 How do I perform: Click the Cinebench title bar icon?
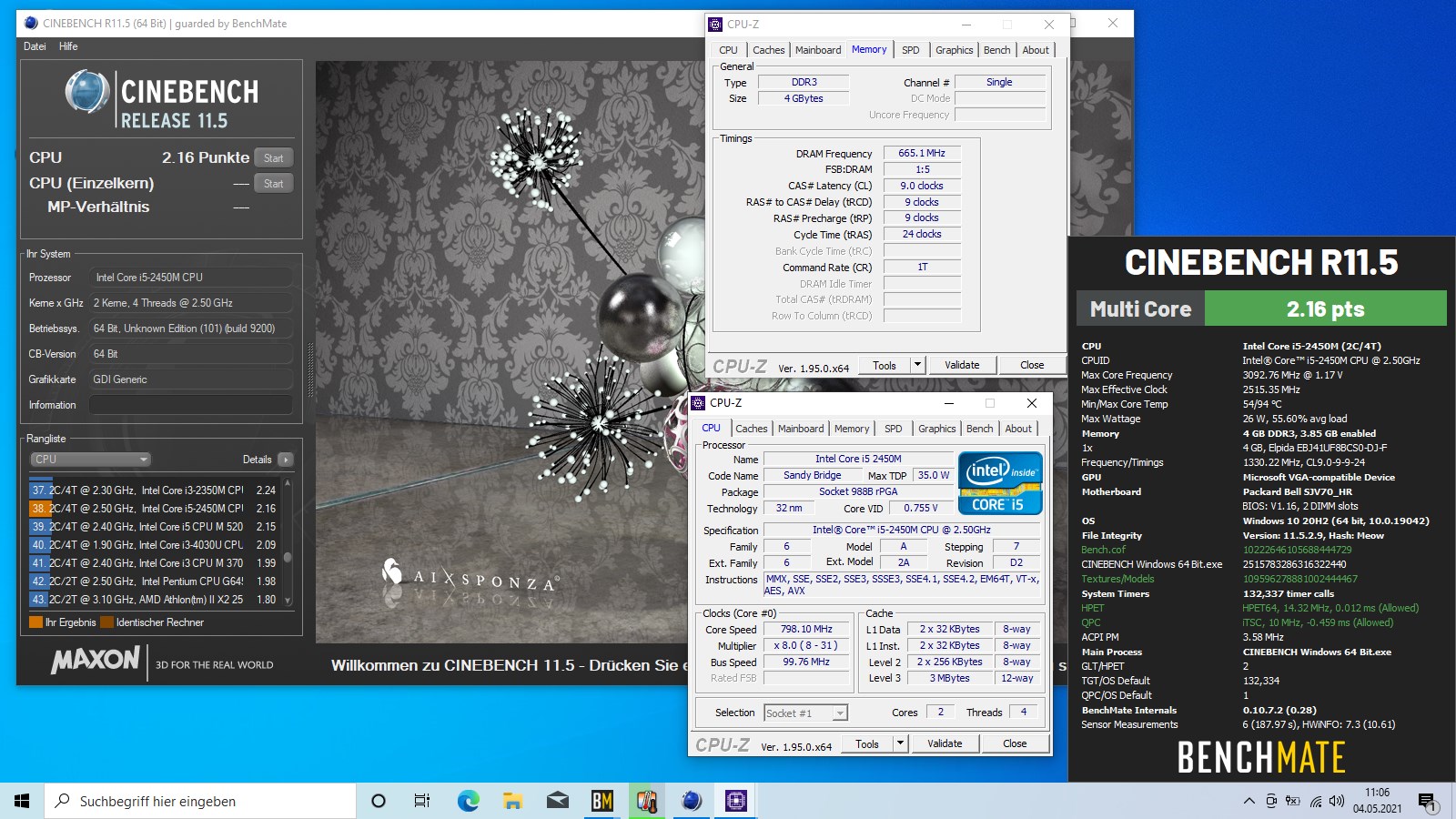(31, 24)
